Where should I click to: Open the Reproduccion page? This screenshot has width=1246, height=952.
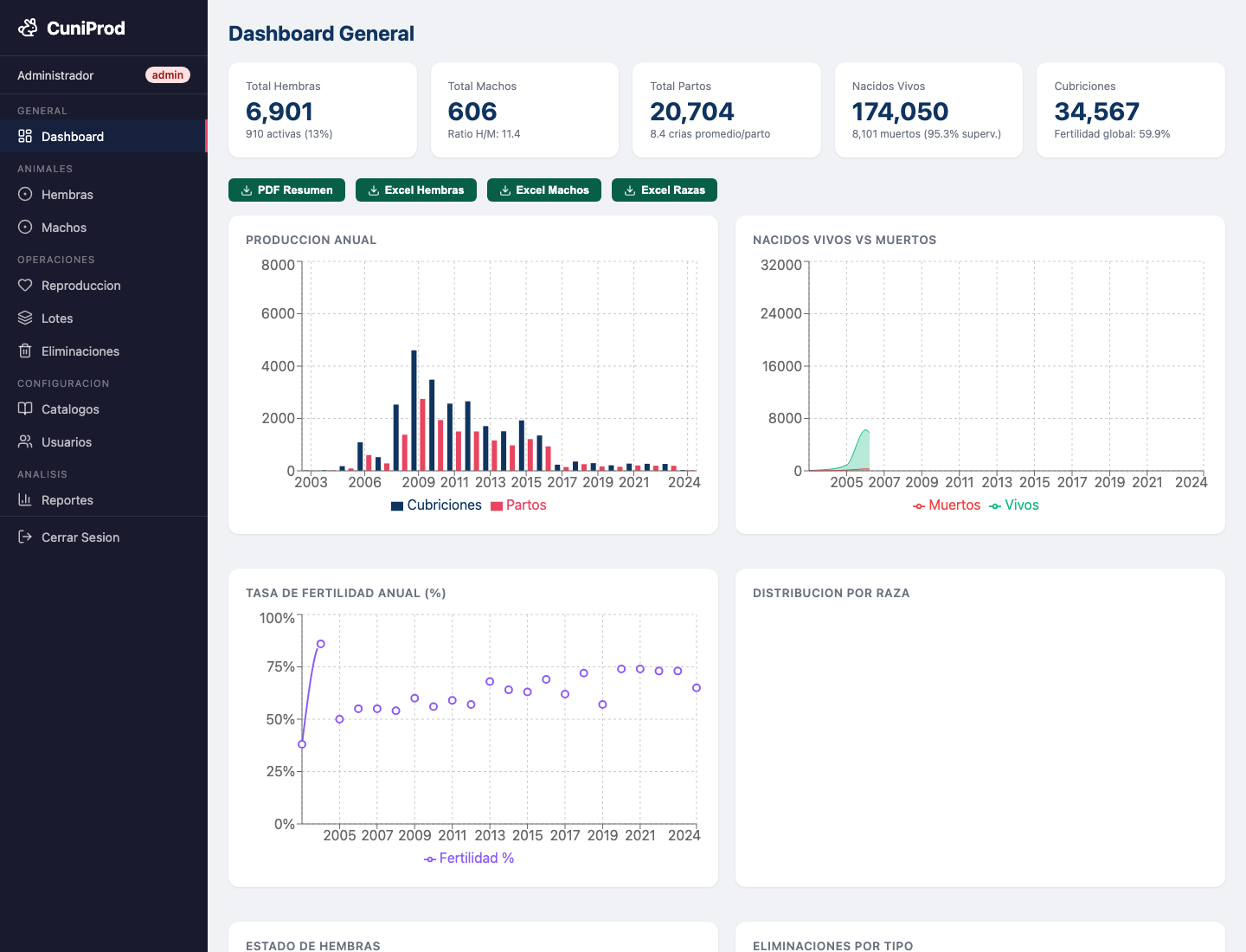(x=104, y=285)
